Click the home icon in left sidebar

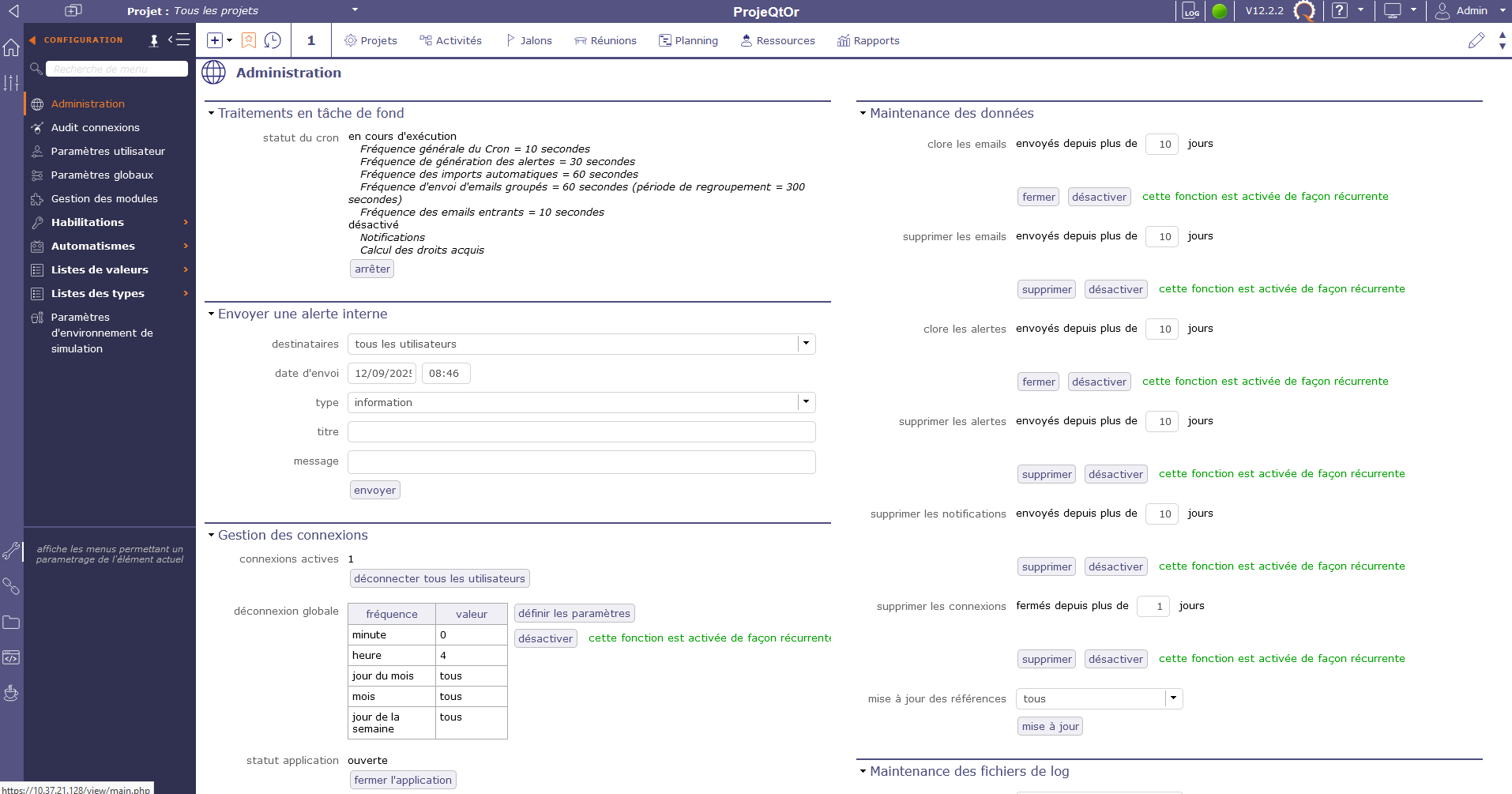[11, 47]
